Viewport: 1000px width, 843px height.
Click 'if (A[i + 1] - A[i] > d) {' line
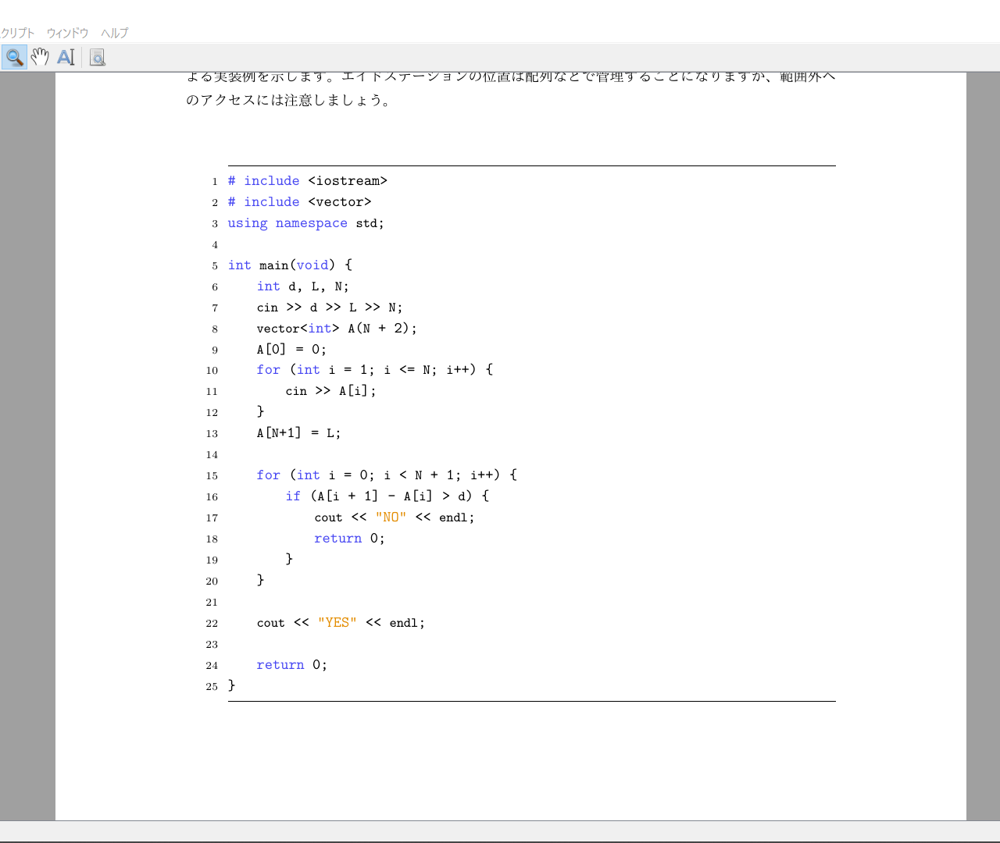click(x=387, y=496)
